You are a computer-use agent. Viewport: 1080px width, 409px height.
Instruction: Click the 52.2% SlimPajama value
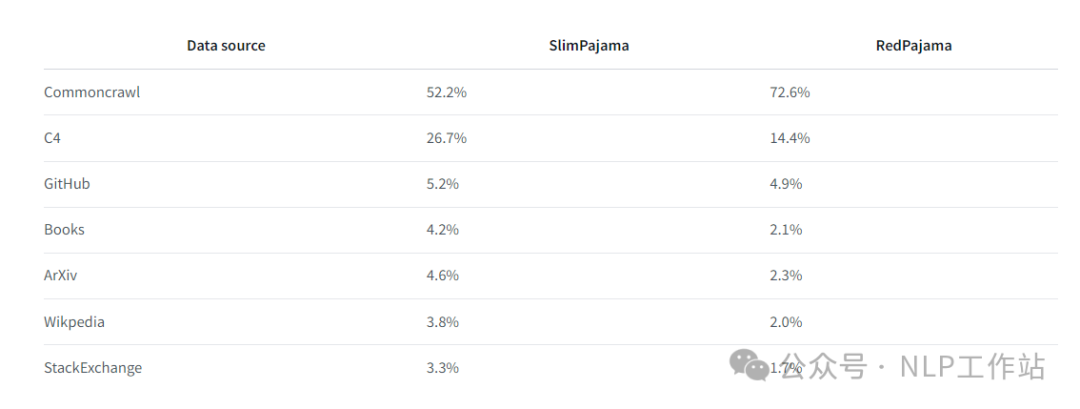click(446, 92)
